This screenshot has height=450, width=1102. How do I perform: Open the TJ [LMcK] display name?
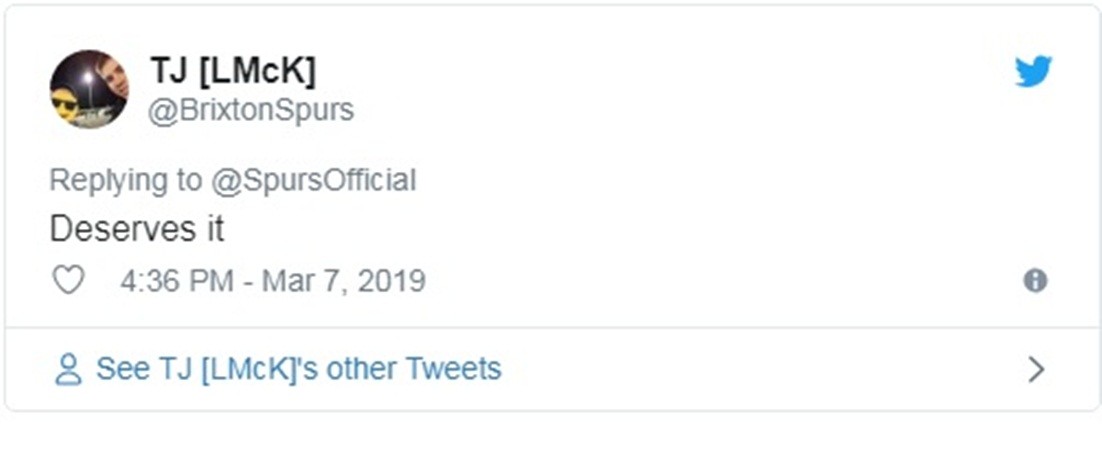(x=232, y=71)
